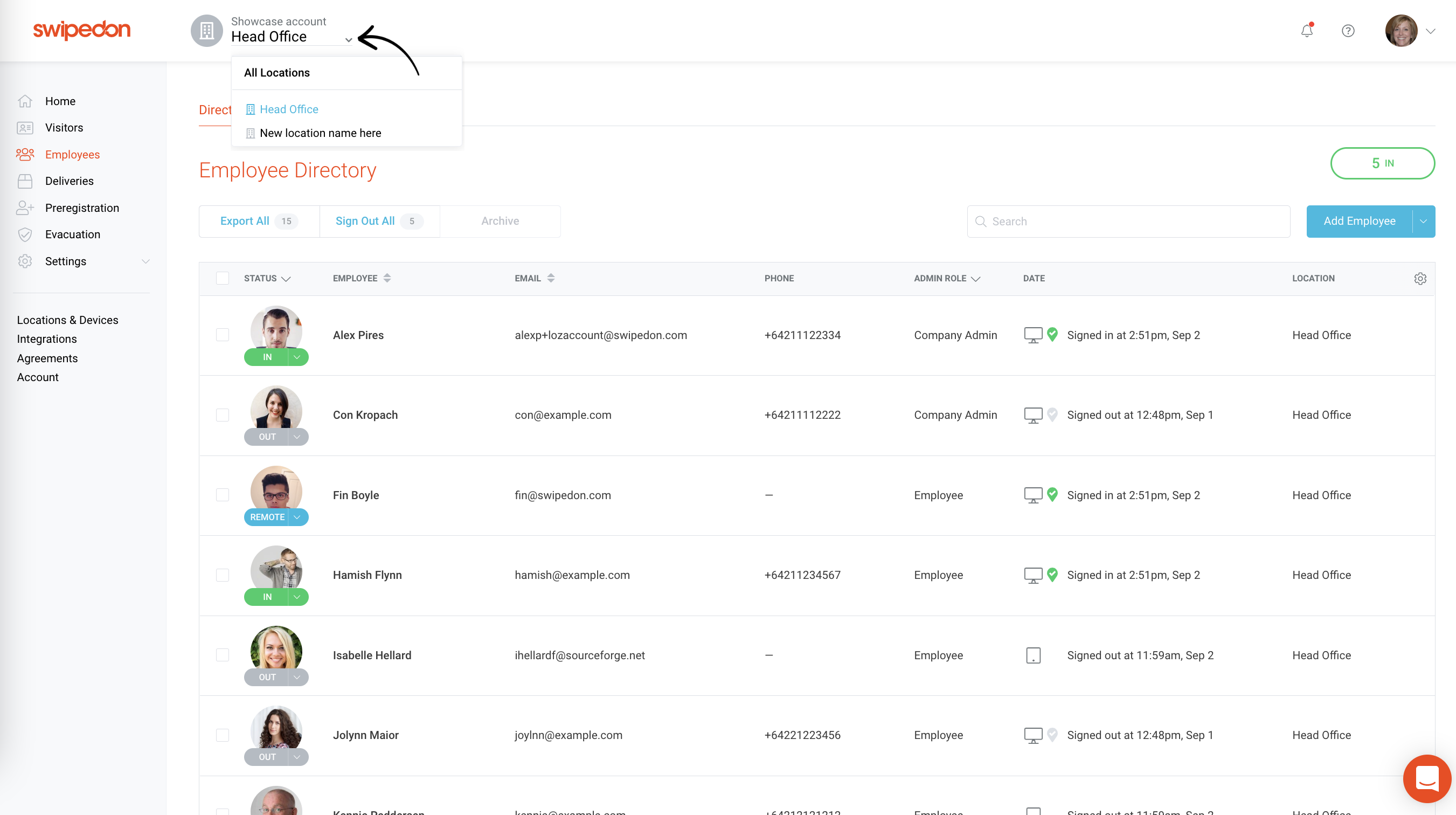The image size is (1456, 815).
Task: Open Fin Boyle's REMOTE status dropdown
Action: click(297, 517)
